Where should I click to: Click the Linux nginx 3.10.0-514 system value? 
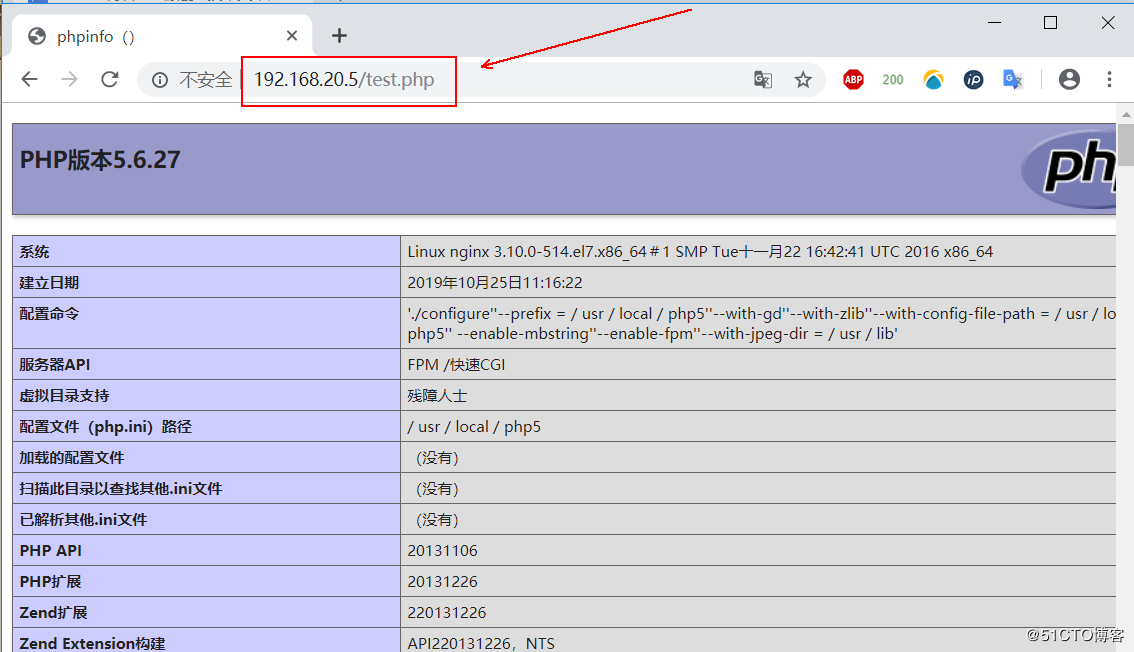(700, 252)
